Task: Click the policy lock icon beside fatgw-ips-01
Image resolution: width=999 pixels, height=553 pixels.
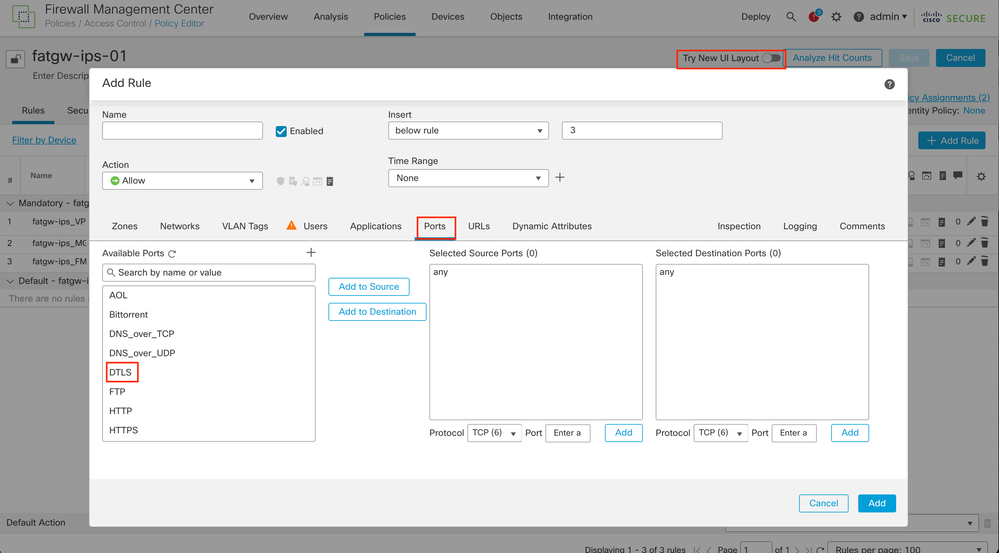Action: pos(15,59)
